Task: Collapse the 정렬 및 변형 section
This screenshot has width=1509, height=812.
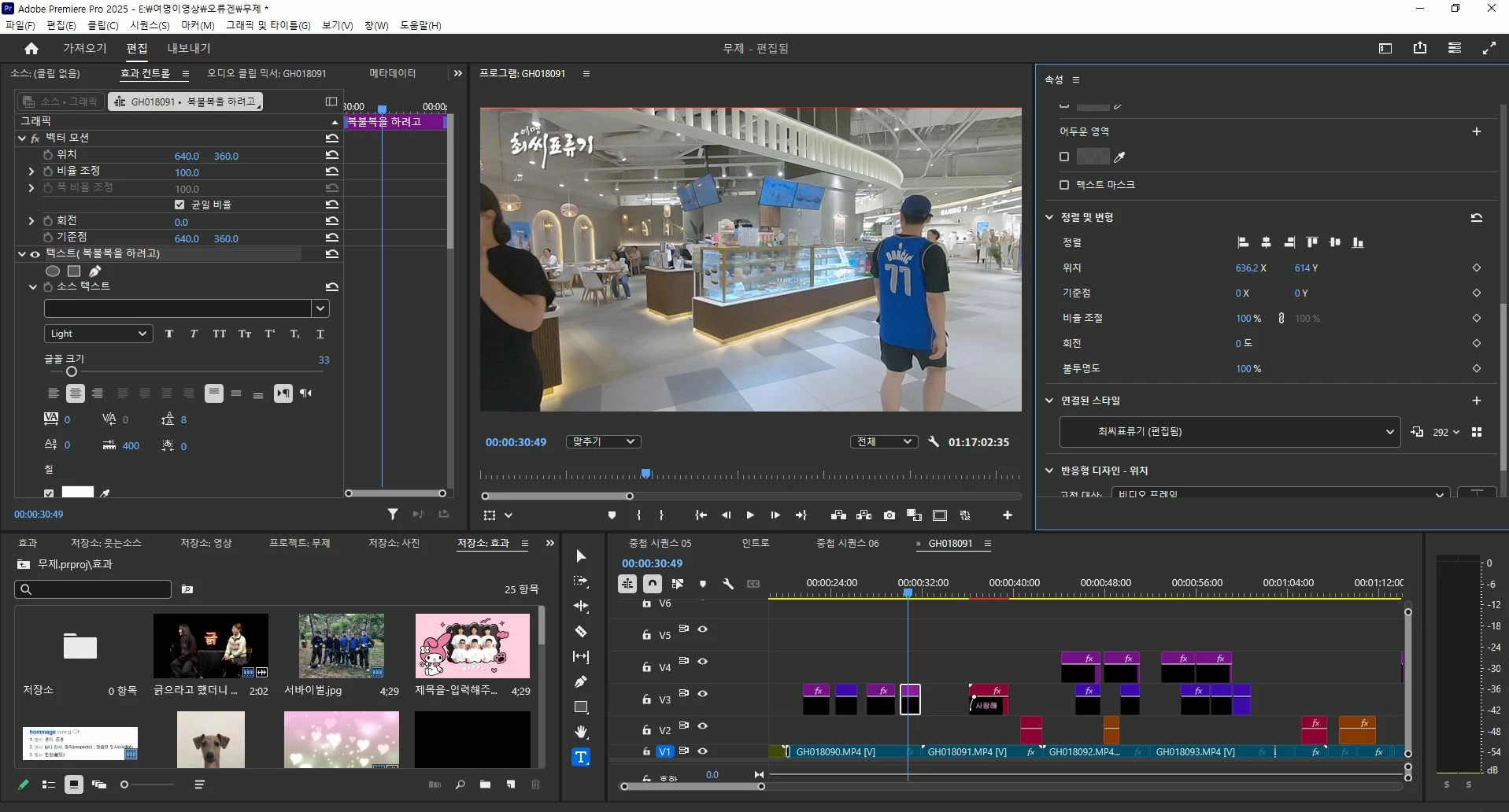Action: click(x=1049, y=217)
